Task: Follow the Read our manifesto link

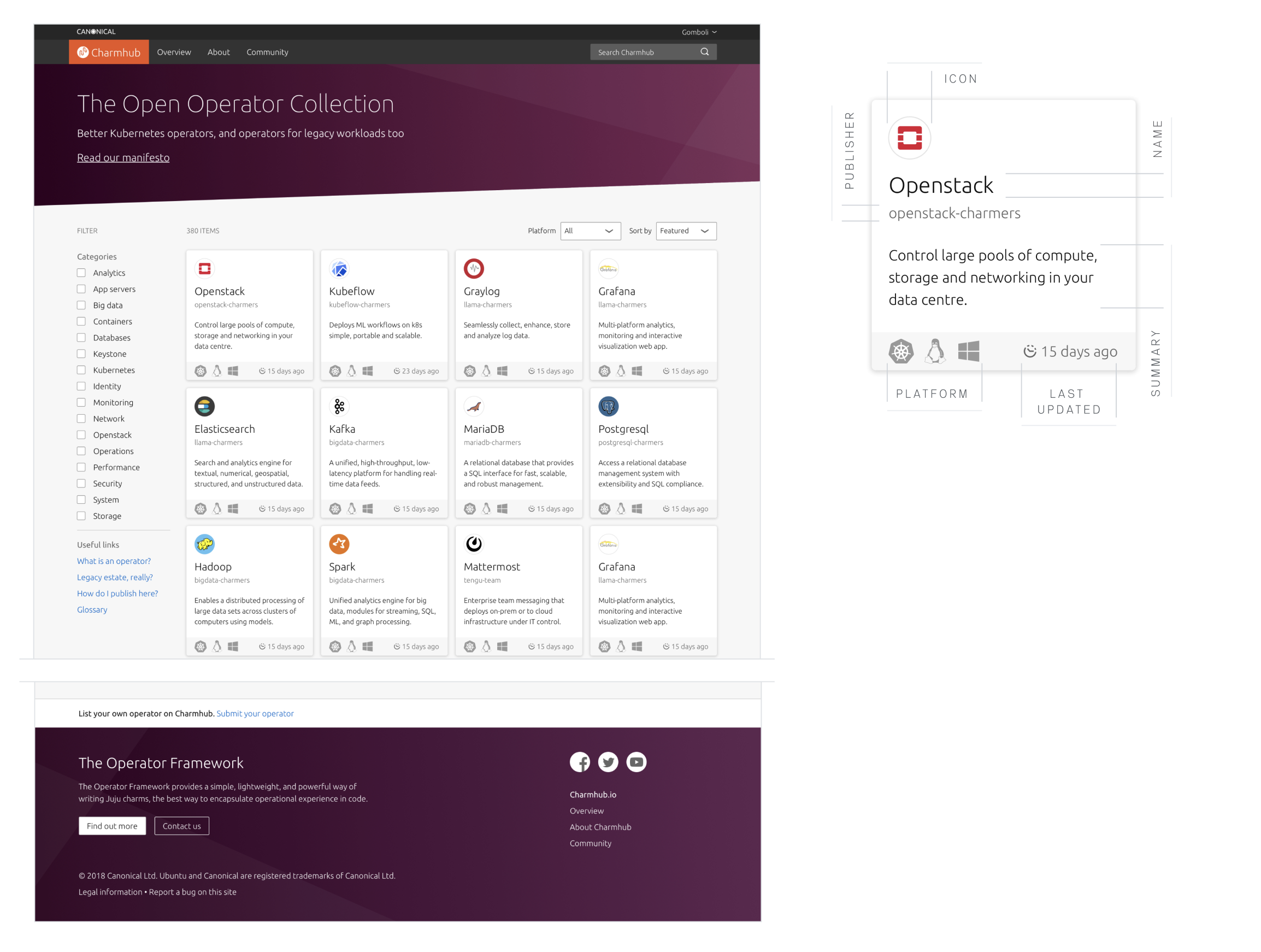Action: pos(123,157)
